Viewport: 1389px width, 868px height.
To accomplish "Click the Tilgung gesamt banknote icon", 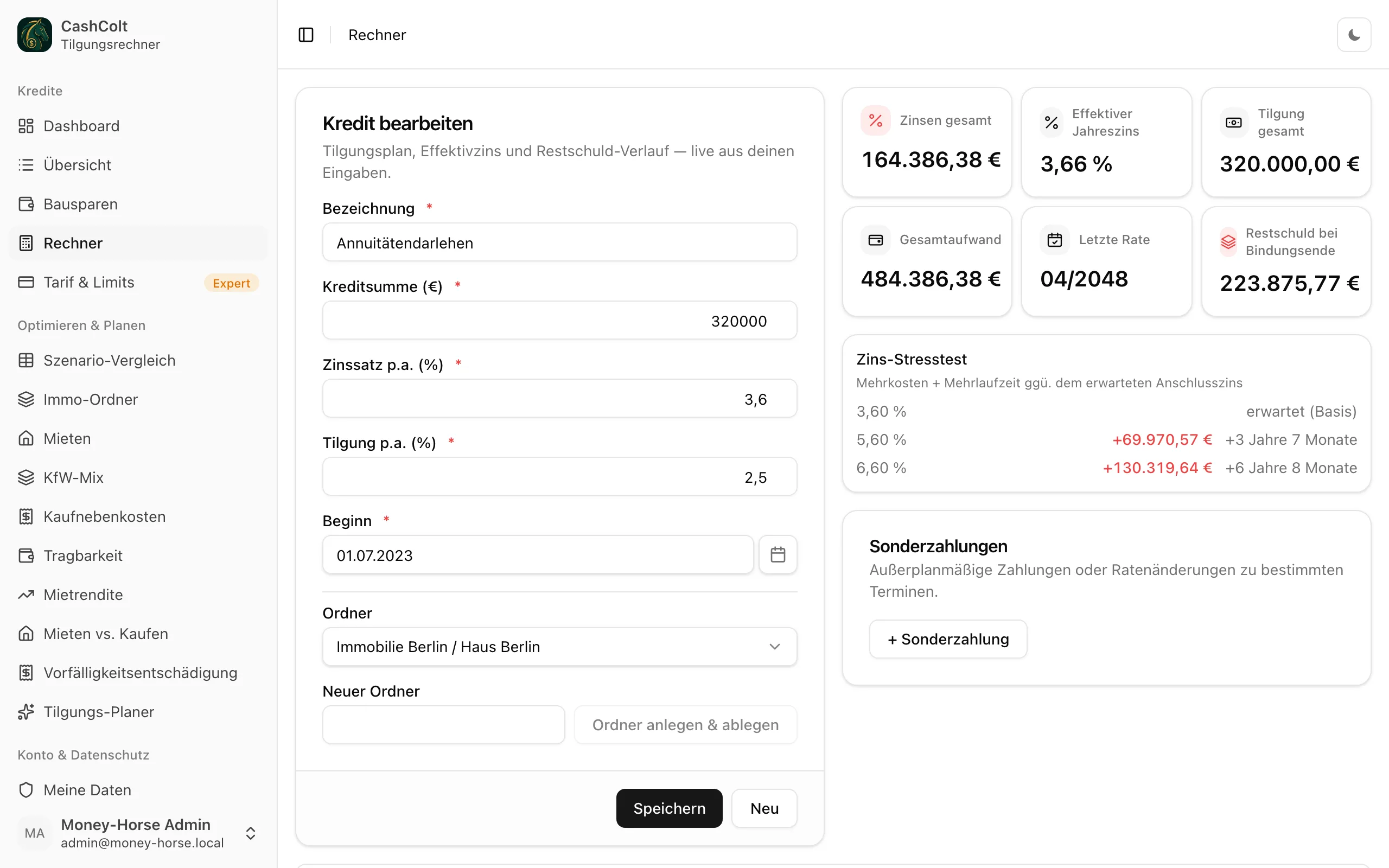I will pyautogui.click(x=1233, y=122).
